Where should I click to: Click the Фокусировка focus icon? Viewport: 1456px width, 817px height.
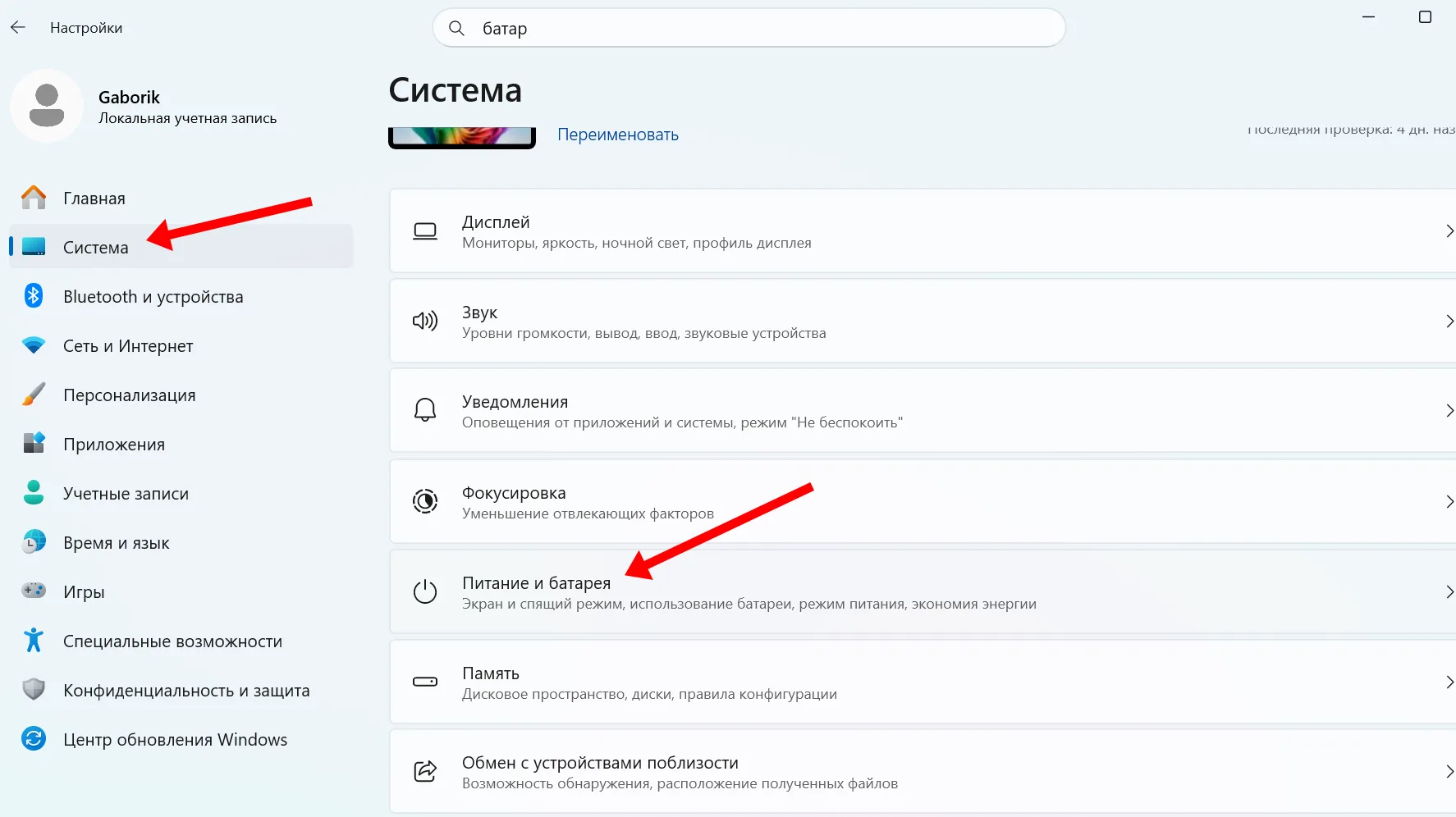(425, 501)
